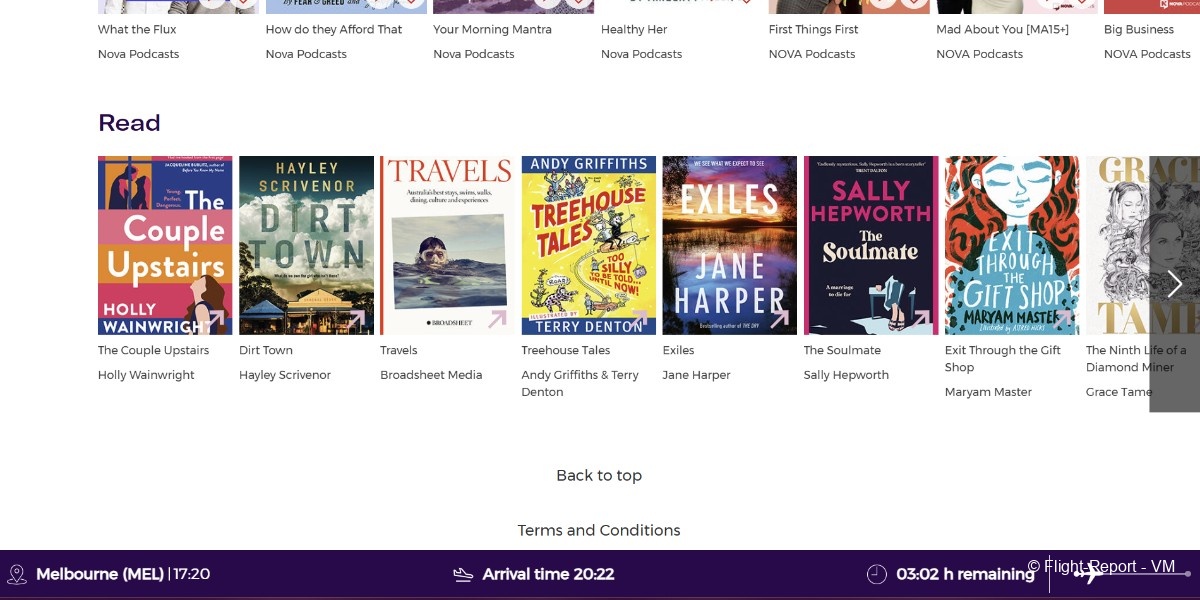Click 'Arrival time 20:22' in the status bar

point(548,574)
